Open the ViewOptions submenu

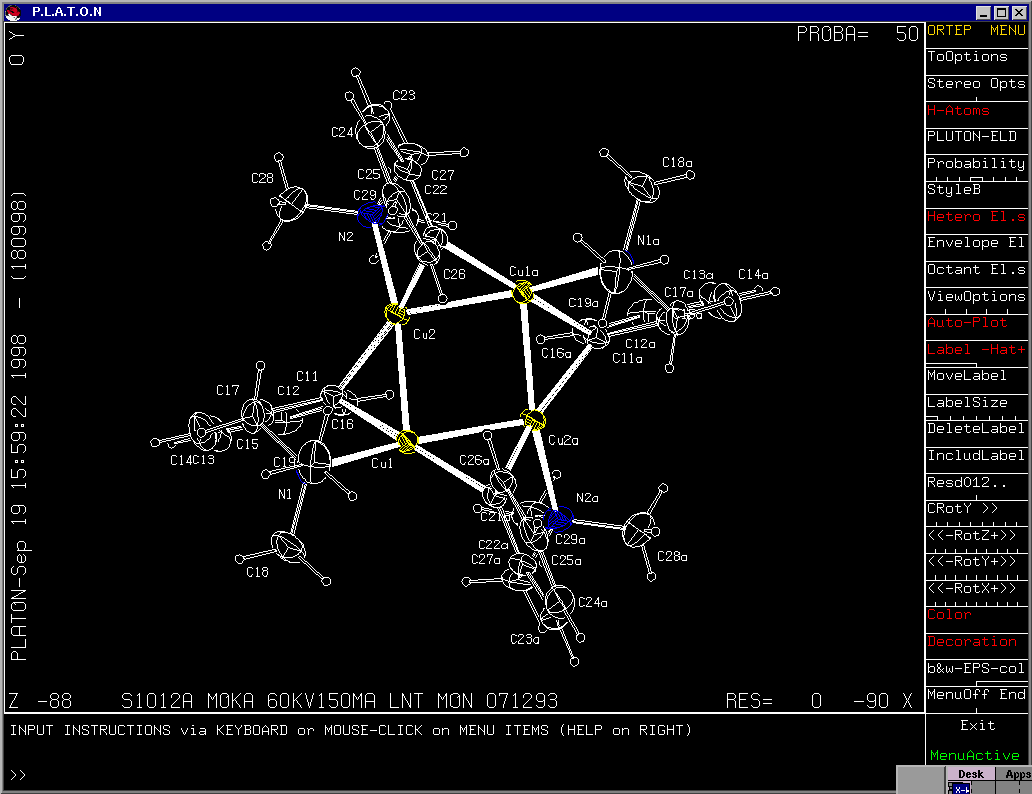(976, 296)
